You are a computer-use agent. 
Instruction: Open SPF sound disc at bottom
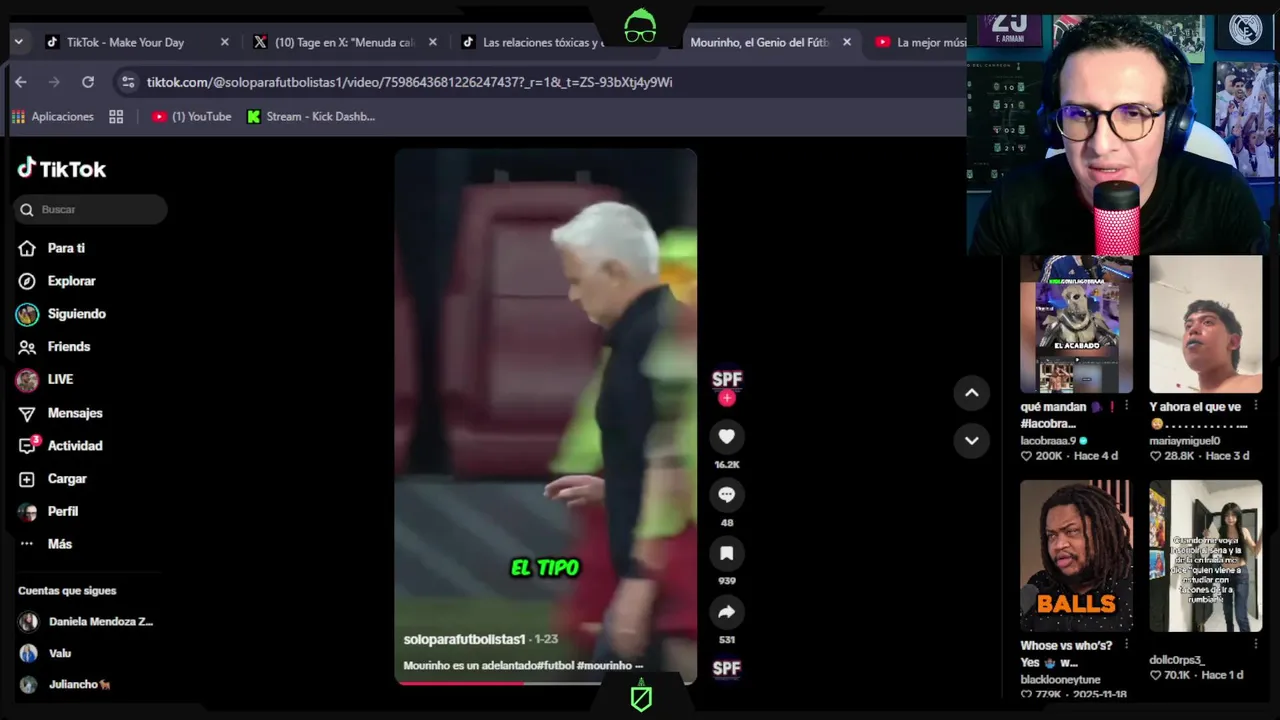[727, 668]
